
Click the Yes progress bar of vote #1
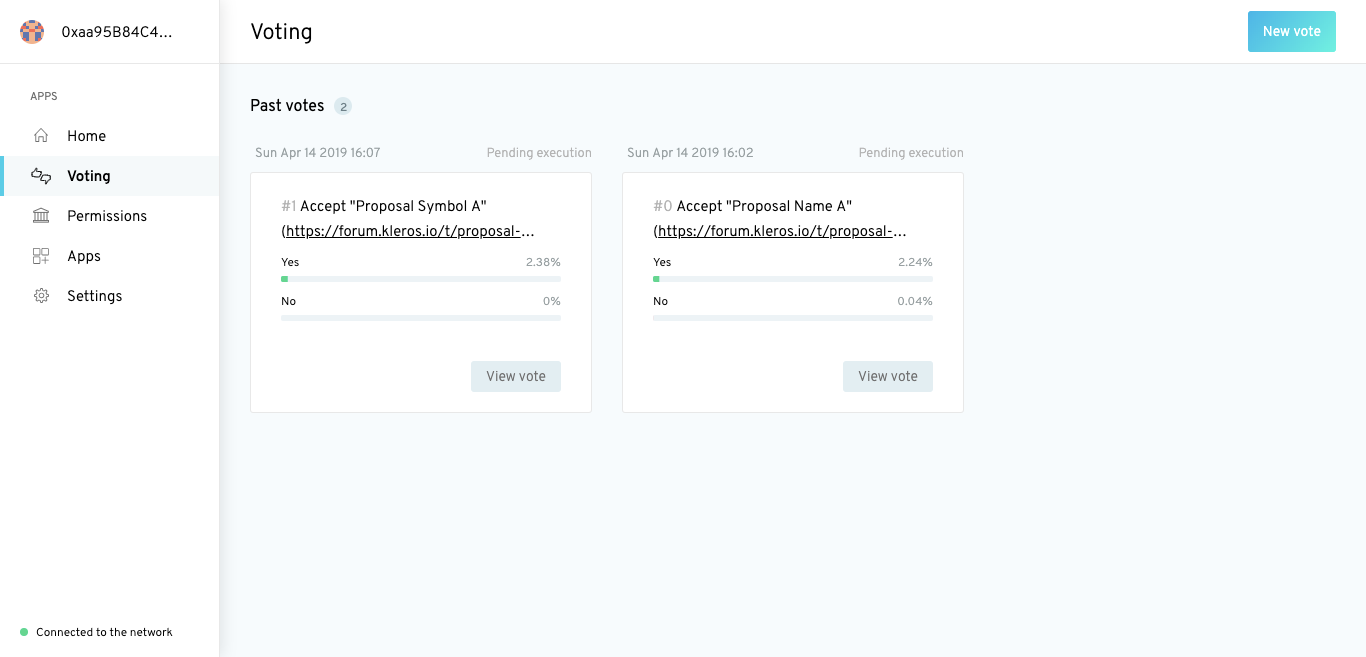point(421,279)
